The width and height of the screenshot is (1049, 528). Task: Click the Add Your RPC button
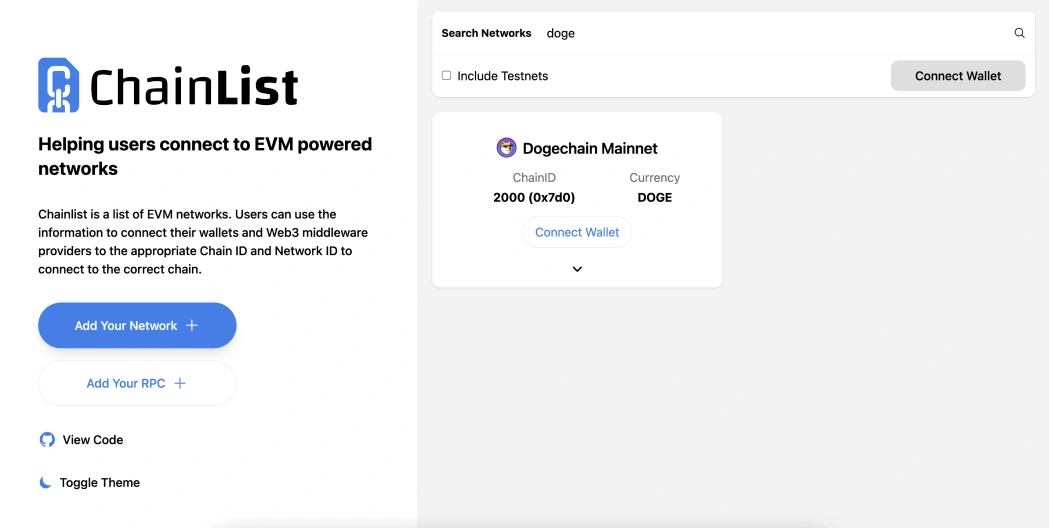coord(137,383)
